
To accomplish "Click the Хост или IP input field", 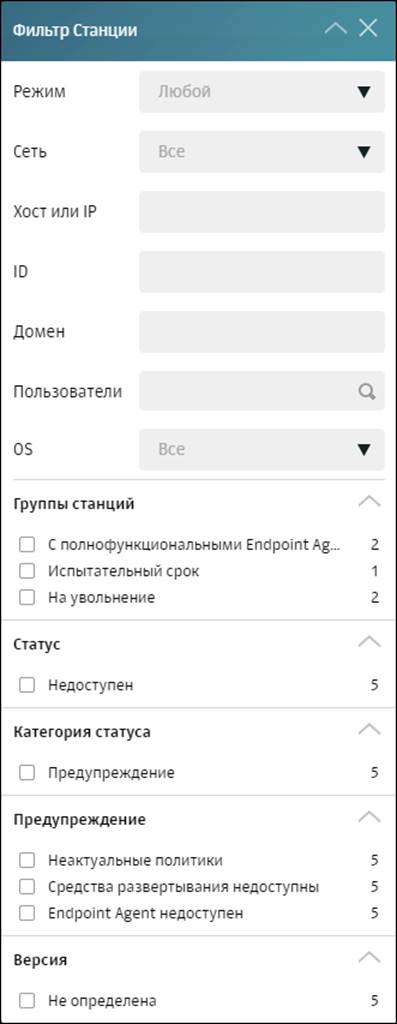I will click(x=262, y=212).
